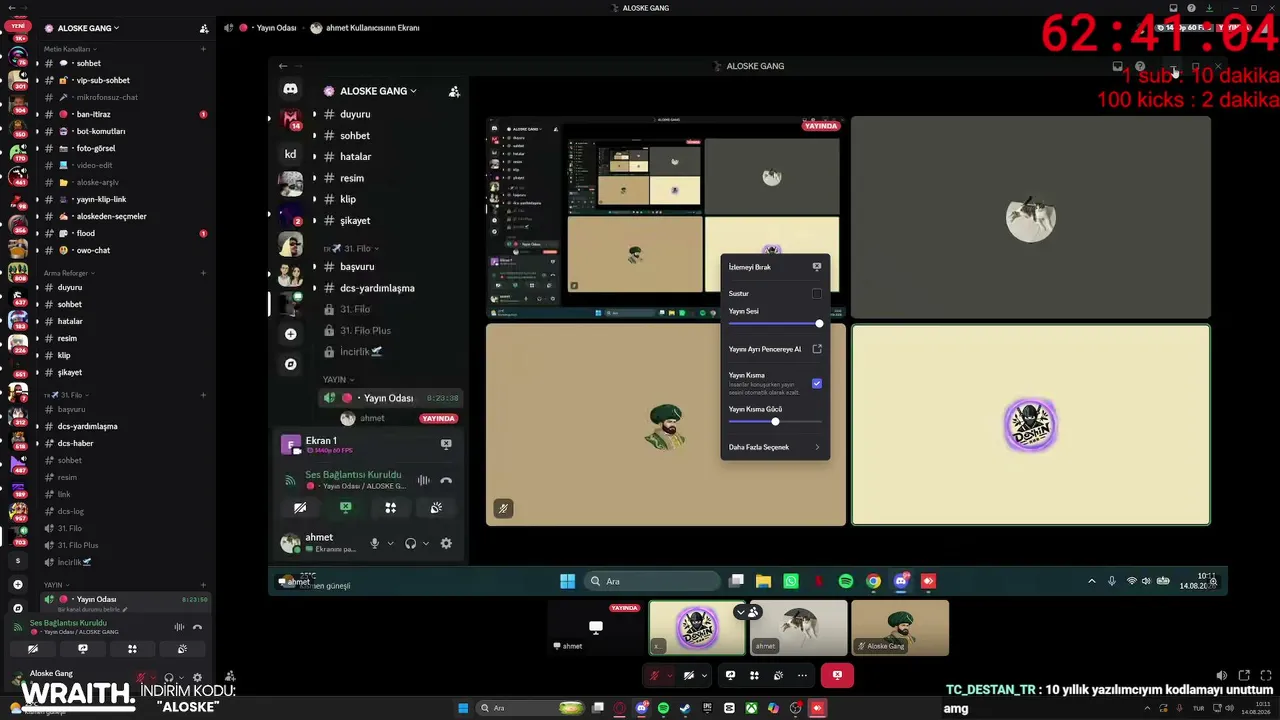Image resolution: width=1280 pixels, height=720 pixels.
Task: Click stream volume speaker icon at bottom right
Action: [1221, 675]
